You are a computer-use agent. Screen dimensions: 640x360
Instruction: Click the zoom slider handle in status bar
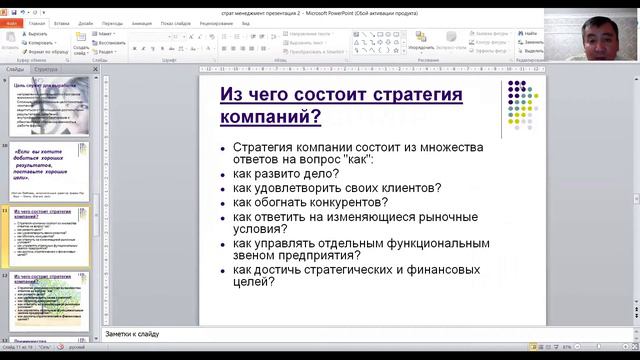pos(598,347)
